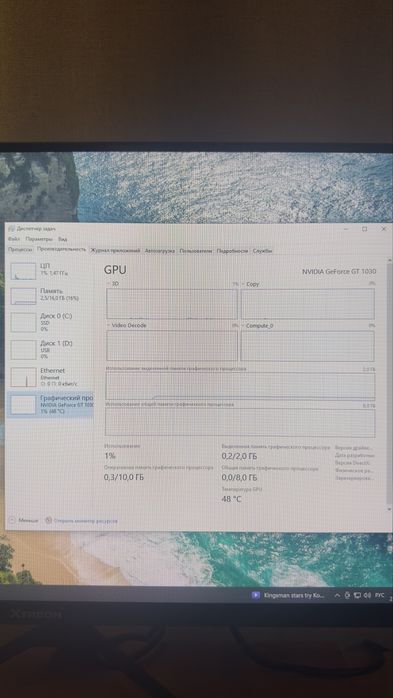Select the ЦП performance item

click(x=51, y=271)
